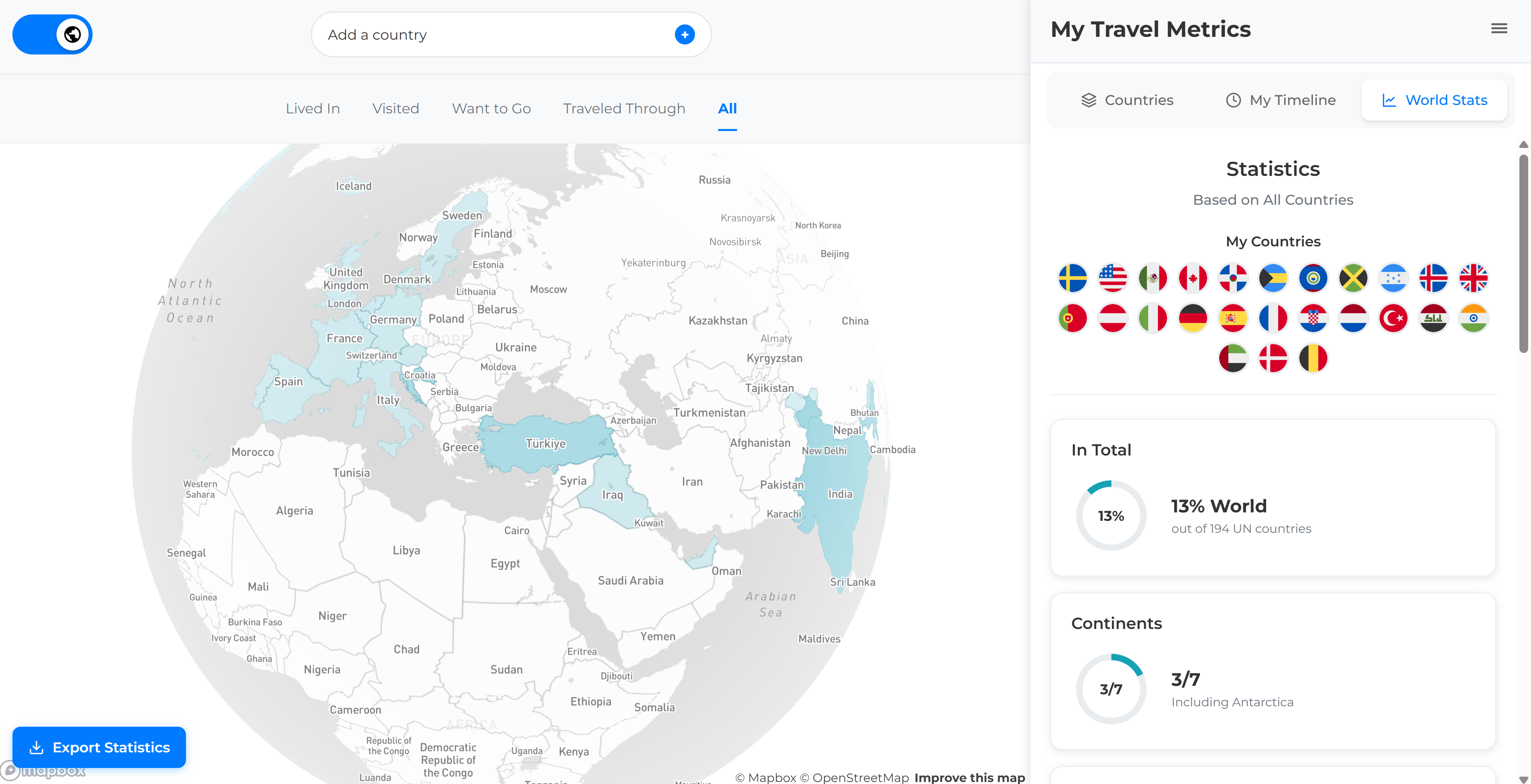Click the Iraq flag

tap(1434, 318)
